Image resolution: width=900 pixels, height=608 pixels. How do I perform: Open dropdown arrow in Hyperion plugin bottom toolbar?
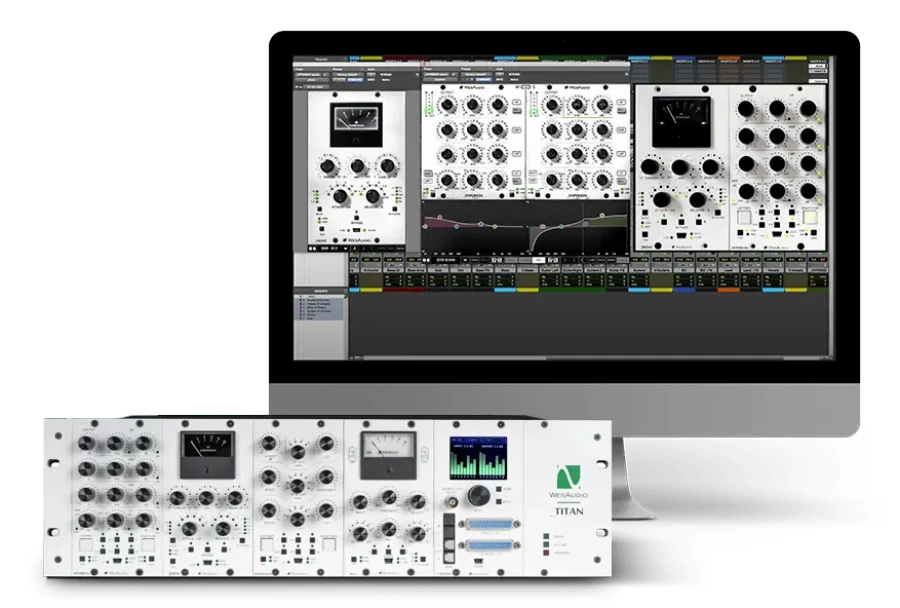coord(465,260)
